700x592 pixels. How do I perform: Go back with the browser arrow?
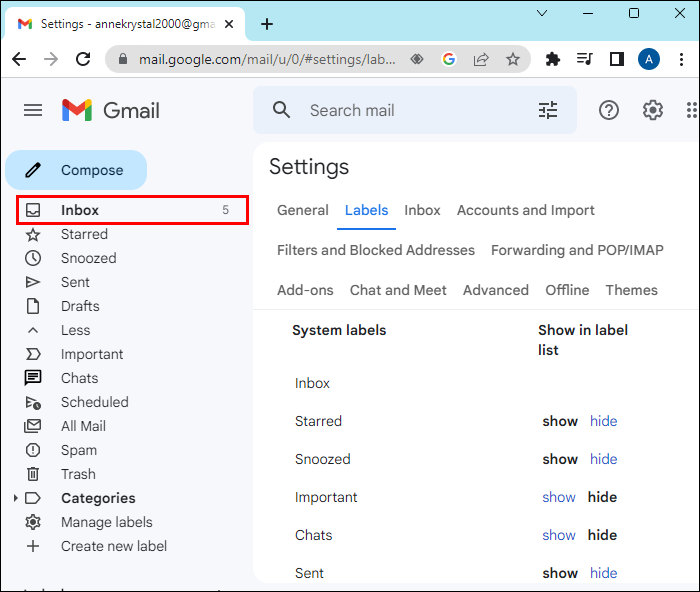[x=19, y=59]
